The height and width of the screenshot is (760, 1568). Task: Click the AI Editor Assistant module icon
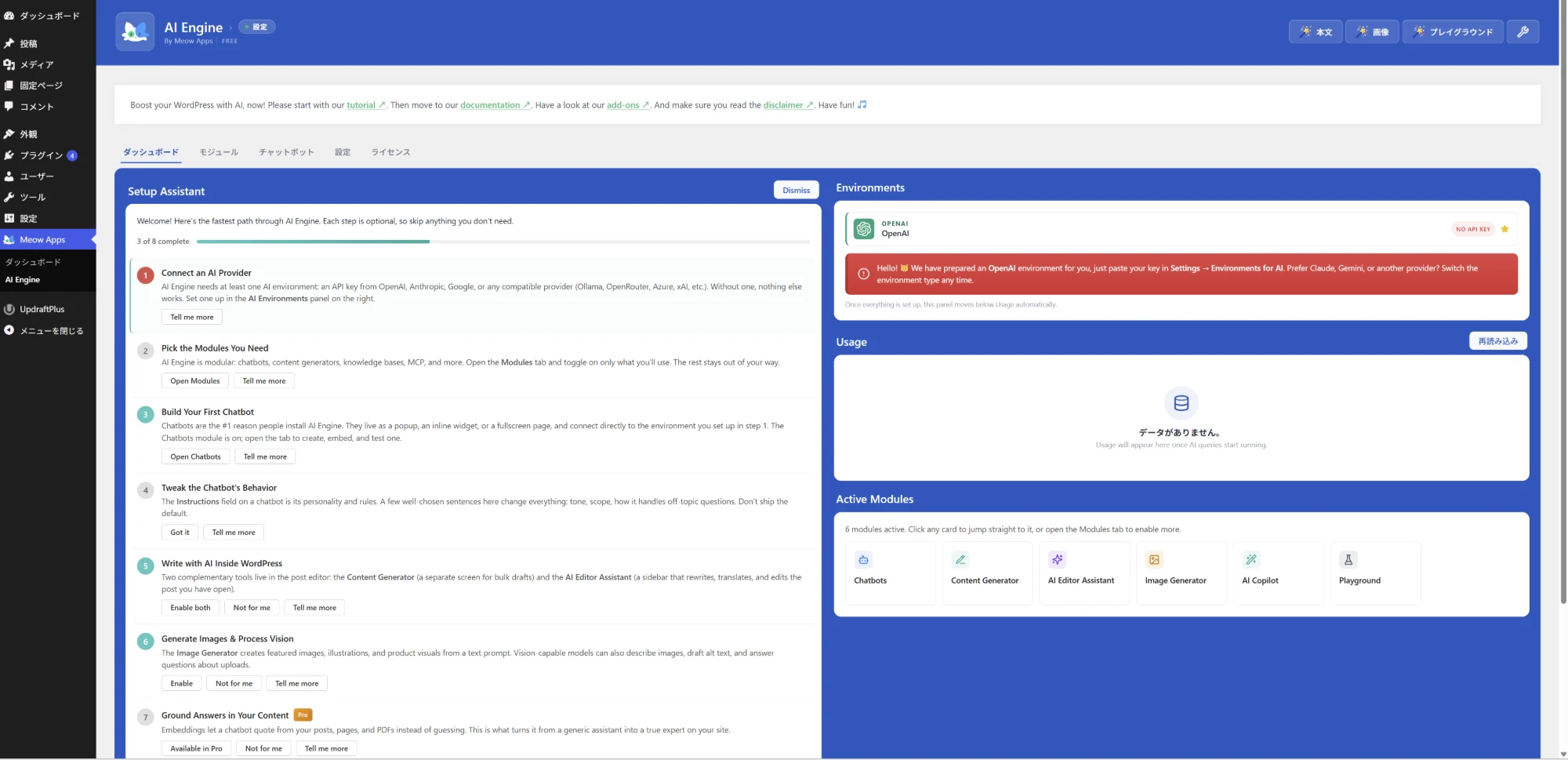coord(1058,559)
